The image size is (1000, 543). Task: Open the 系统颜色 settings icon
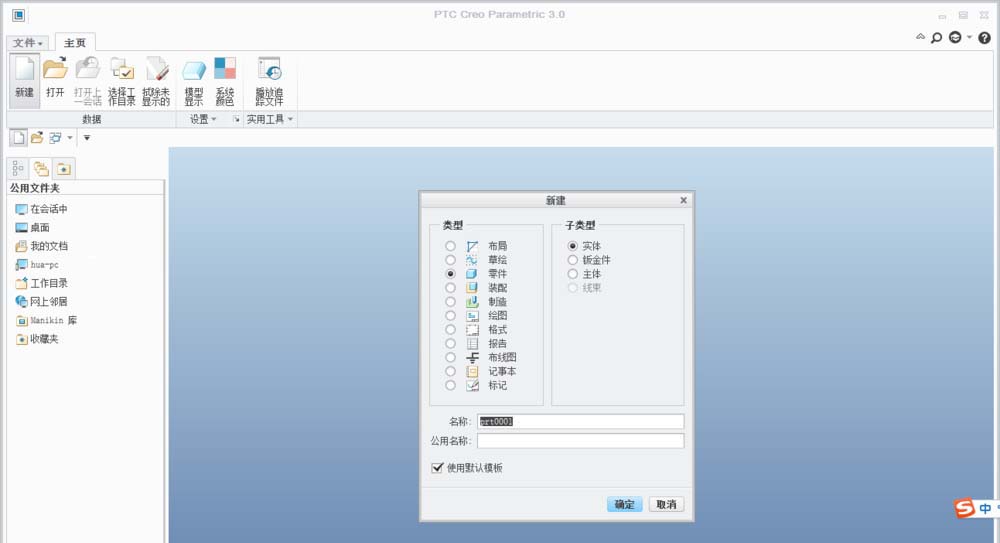pos(224,80)
